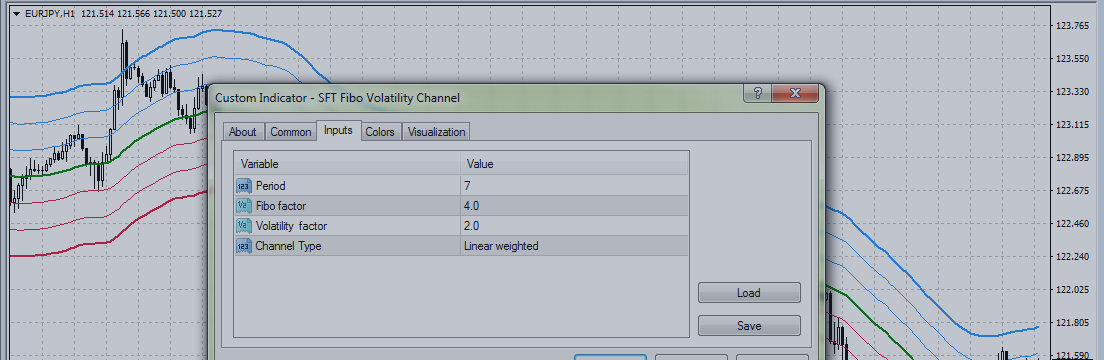Click the Volatility factor type icon
The image size is (1104, 360).
tap(244, 226)
